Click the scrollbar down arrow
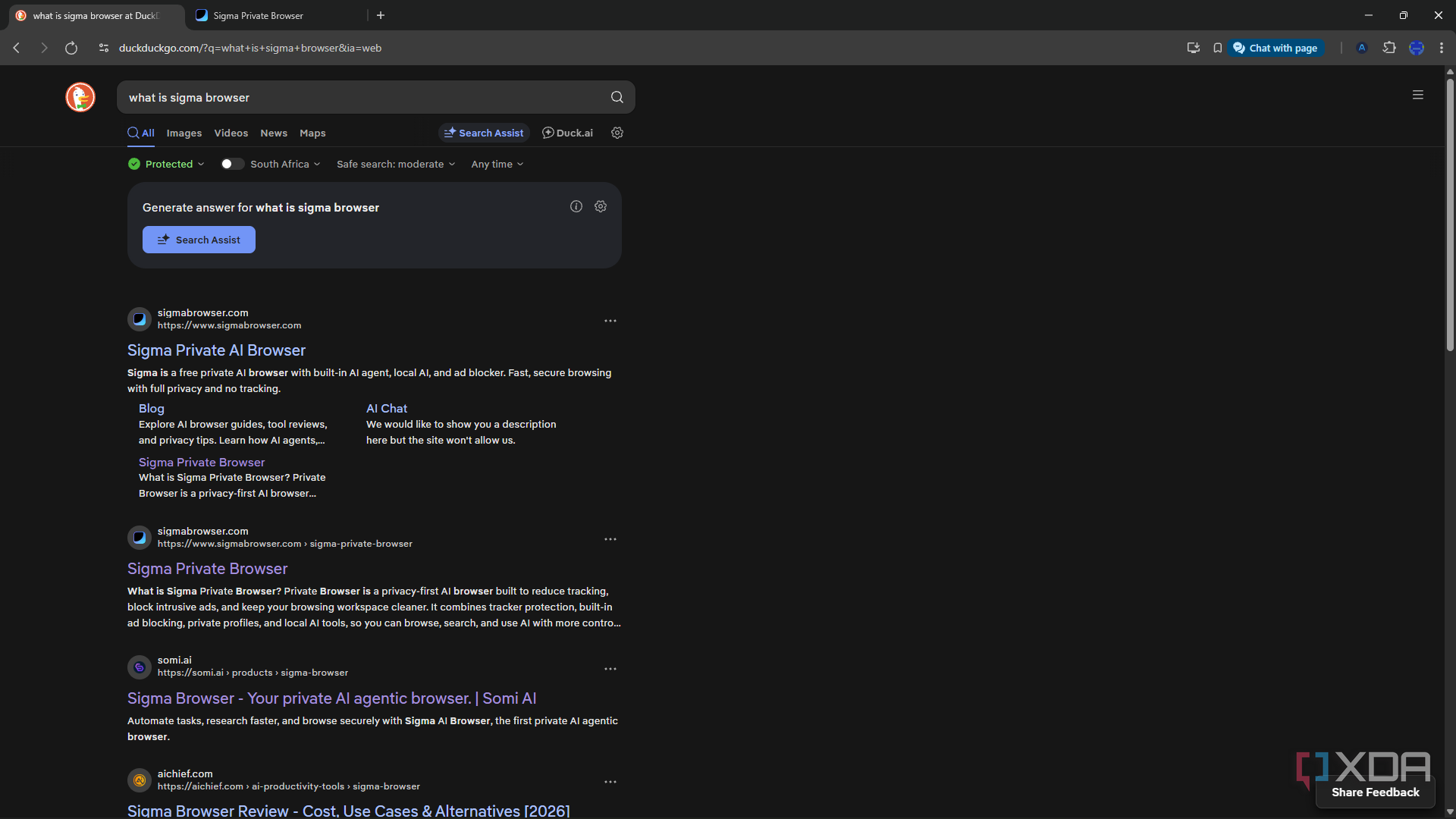 [x=1450, y=812]
